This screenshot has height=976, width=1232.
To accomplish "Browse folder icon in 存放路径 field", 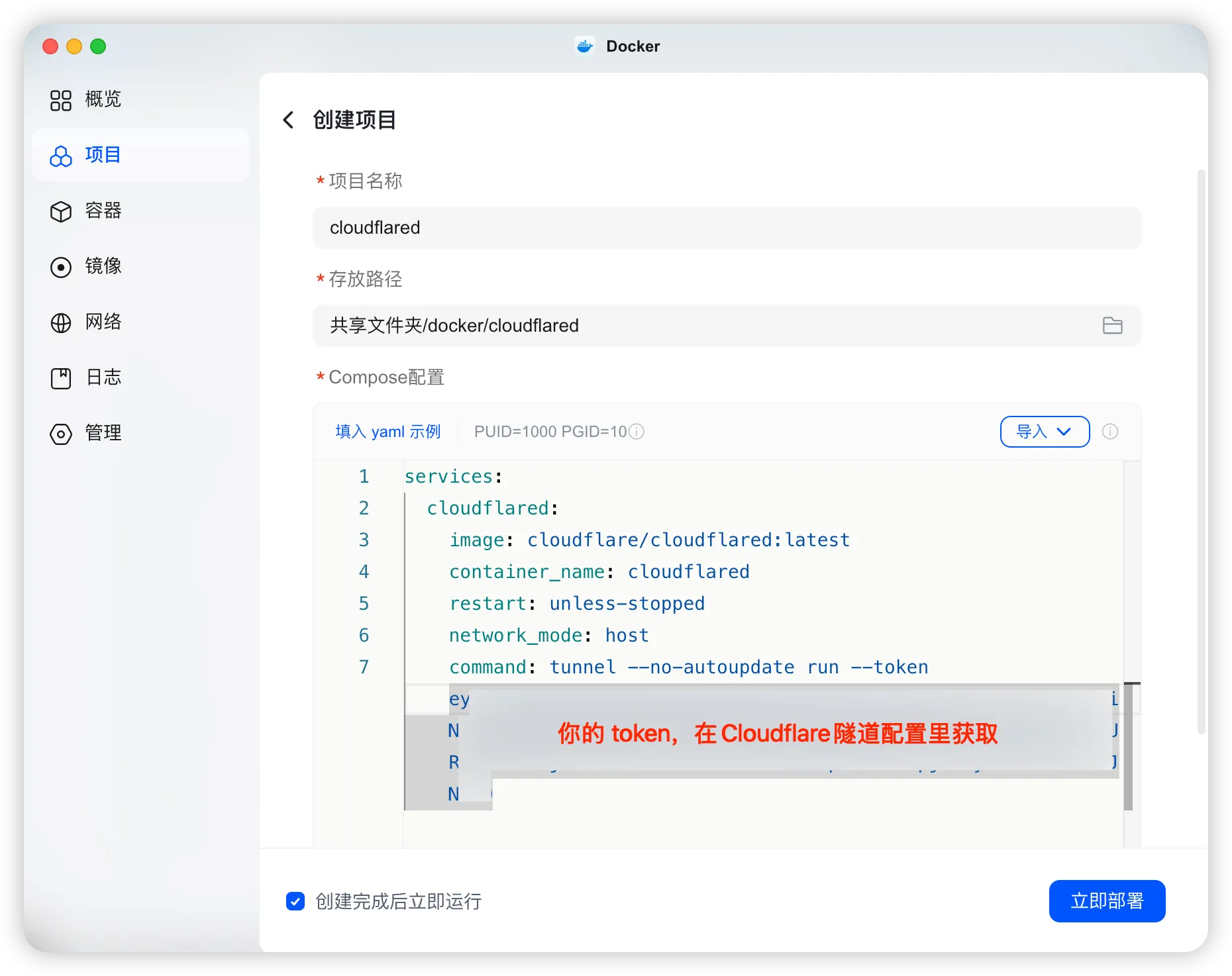I will (1112, 325).
